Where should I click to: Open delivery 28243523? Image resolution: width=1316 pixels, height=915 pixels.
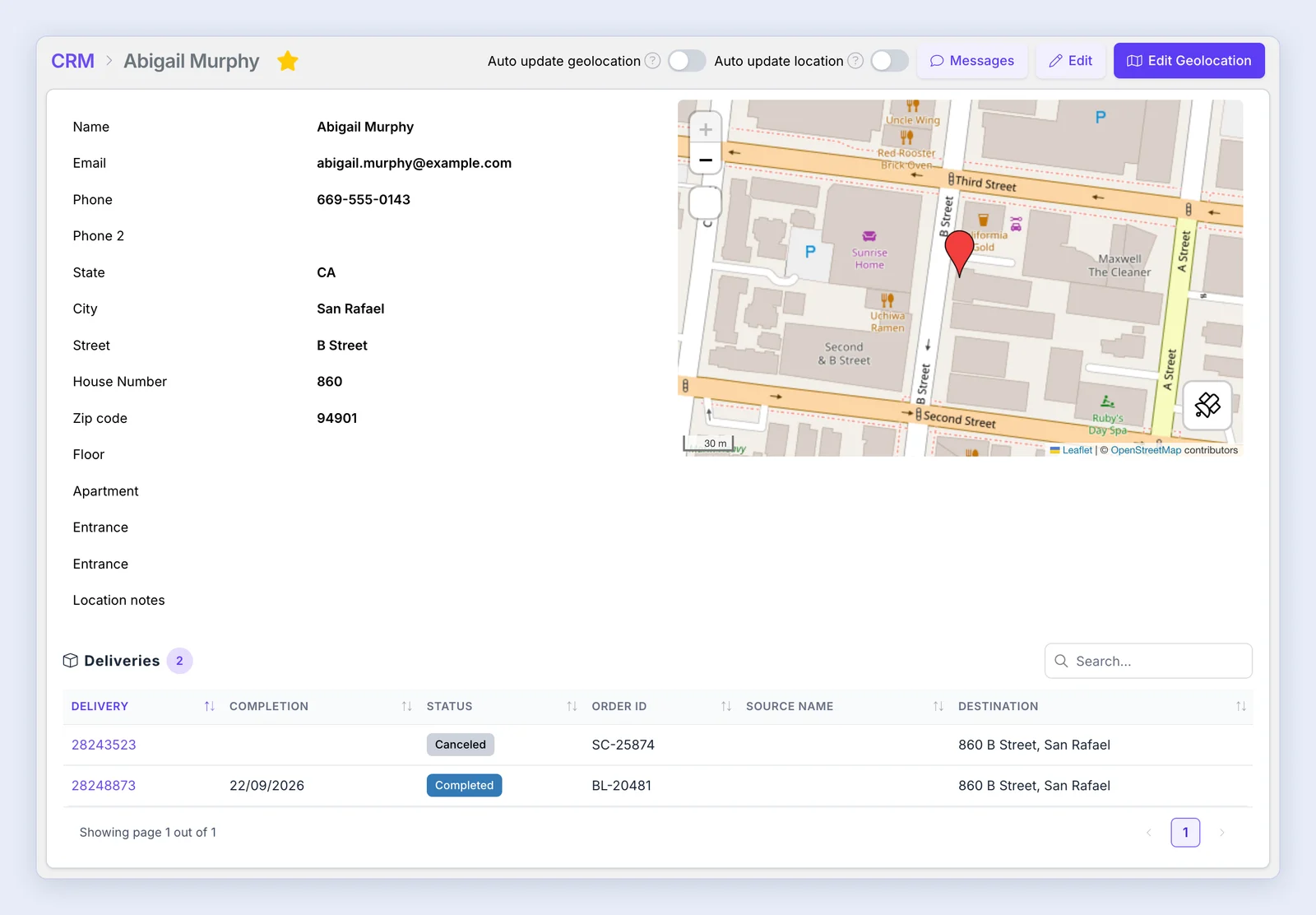tap(104, 745)
